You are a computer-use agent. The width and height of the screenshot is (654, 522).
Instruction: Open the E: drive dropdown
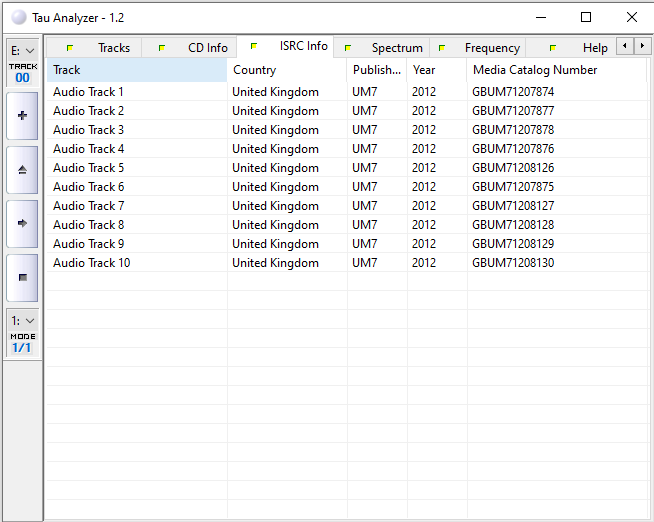pos(23,51)
